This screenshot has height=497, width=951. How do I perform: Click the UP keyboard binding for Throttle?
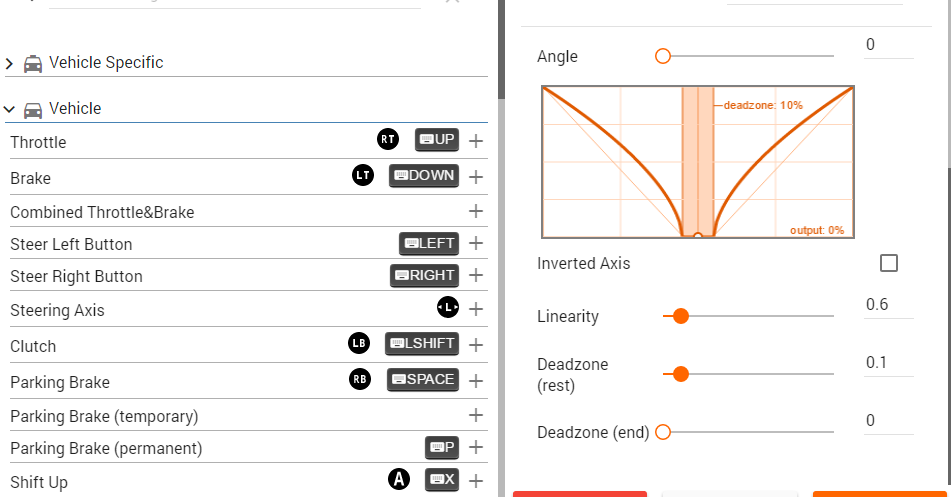437,140
